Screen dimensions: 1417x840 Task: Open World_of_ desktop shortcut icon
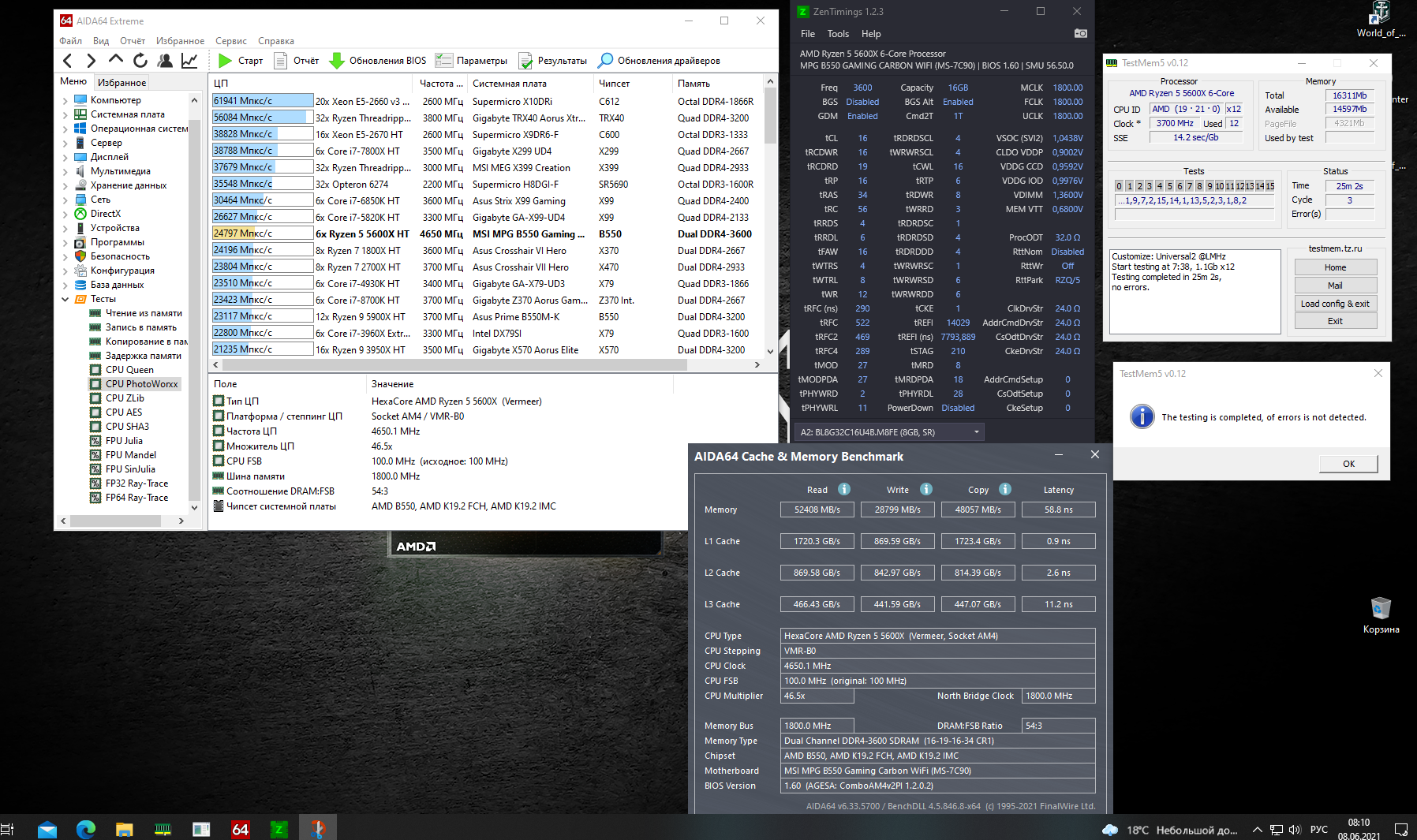click(x=1381, y=20)
